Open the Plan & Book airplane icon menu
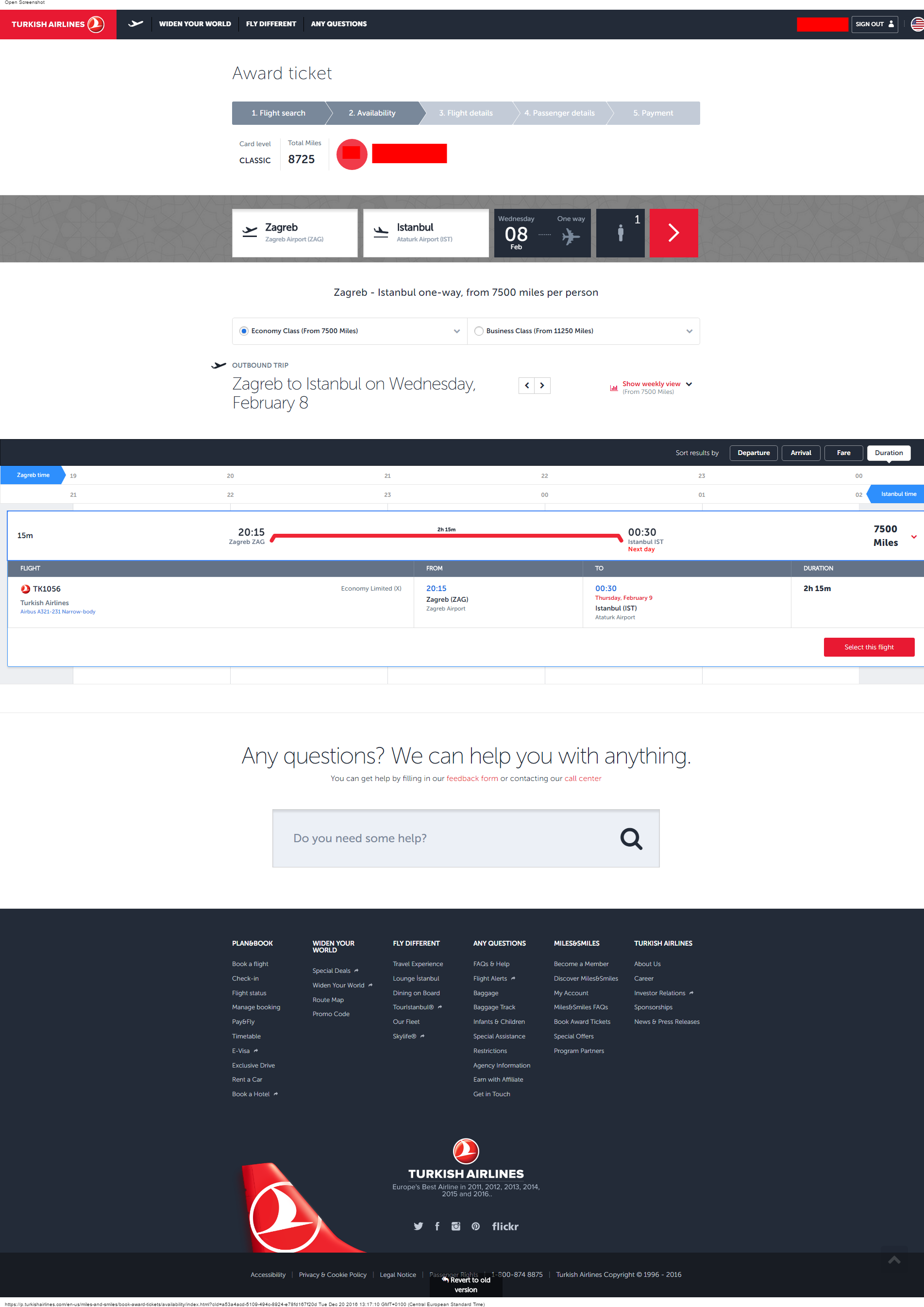This screenshot has width=924, height=1307. (135, 24)
